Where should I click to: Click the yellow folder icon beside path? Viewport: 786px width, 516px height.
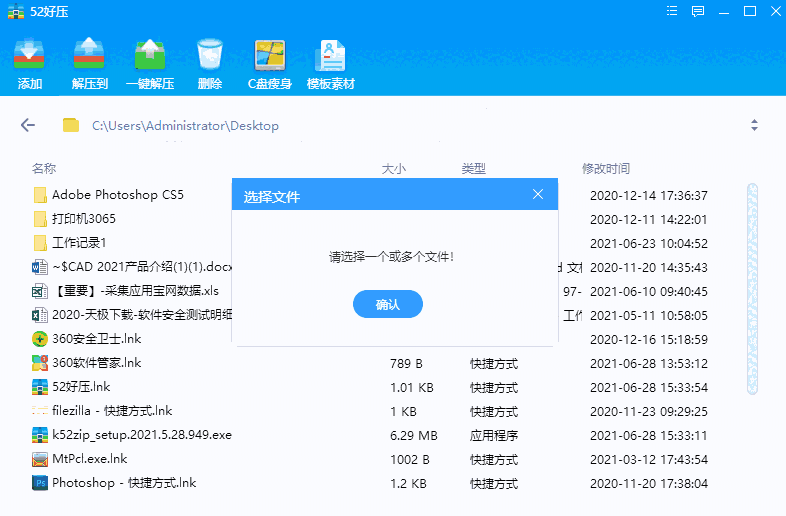click(71, 125)
